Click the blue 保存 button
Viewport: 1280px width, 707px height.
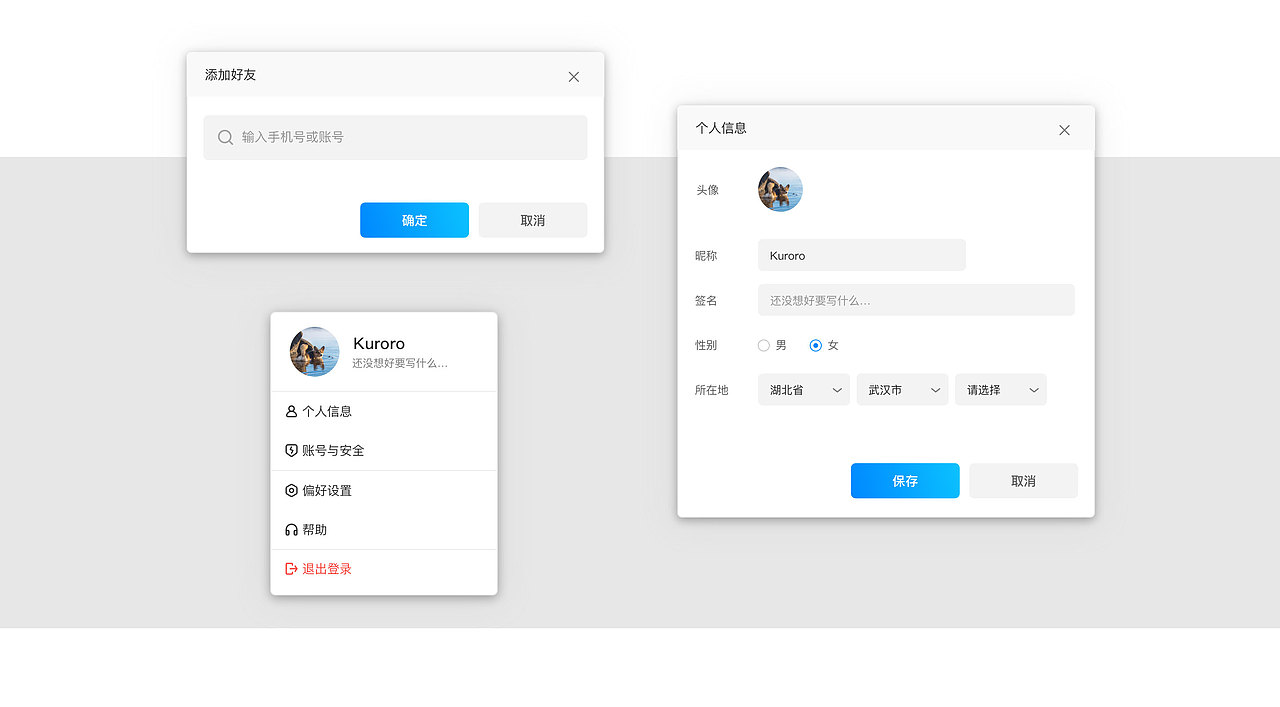click(x=905, y=481)
